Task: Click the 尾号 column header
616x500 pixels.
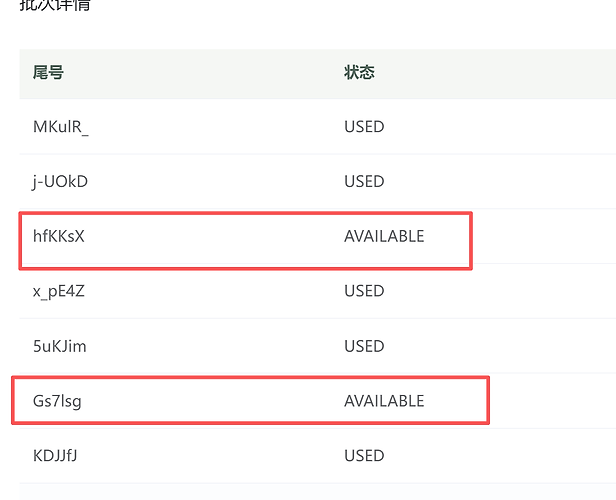Action: coord(48,73)
